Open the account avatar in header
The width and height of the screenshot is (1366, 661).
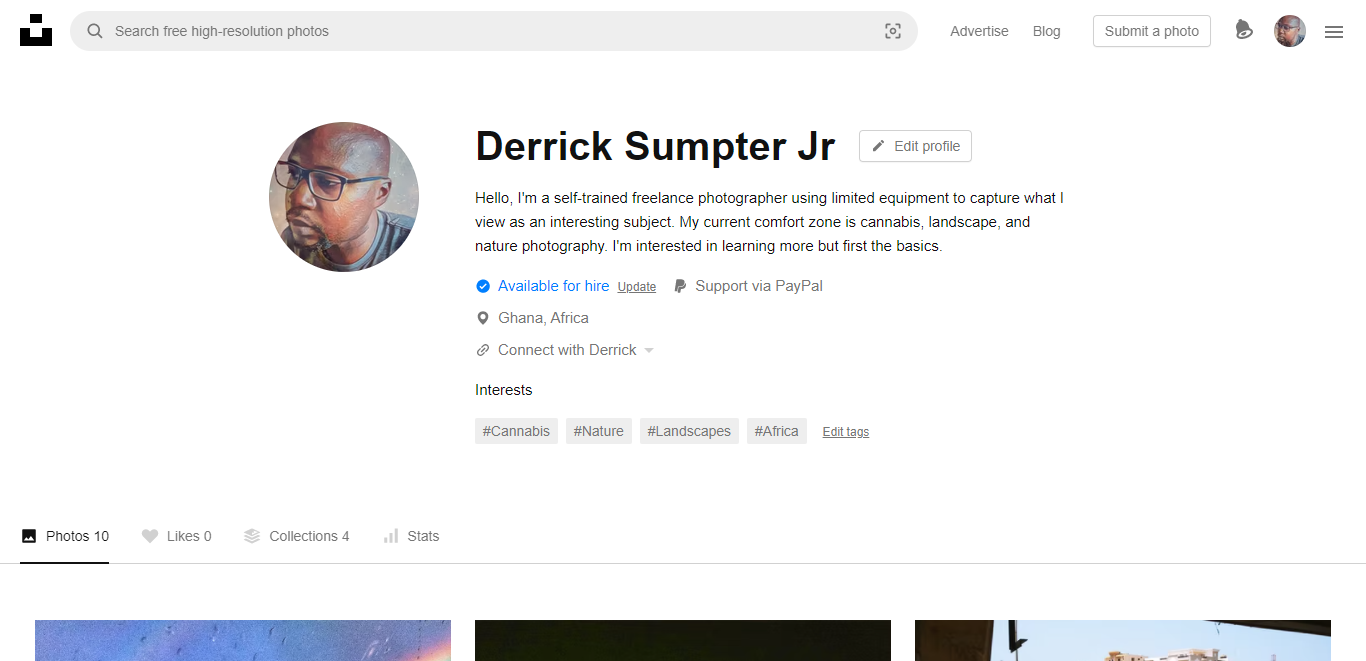[1290, 31]
